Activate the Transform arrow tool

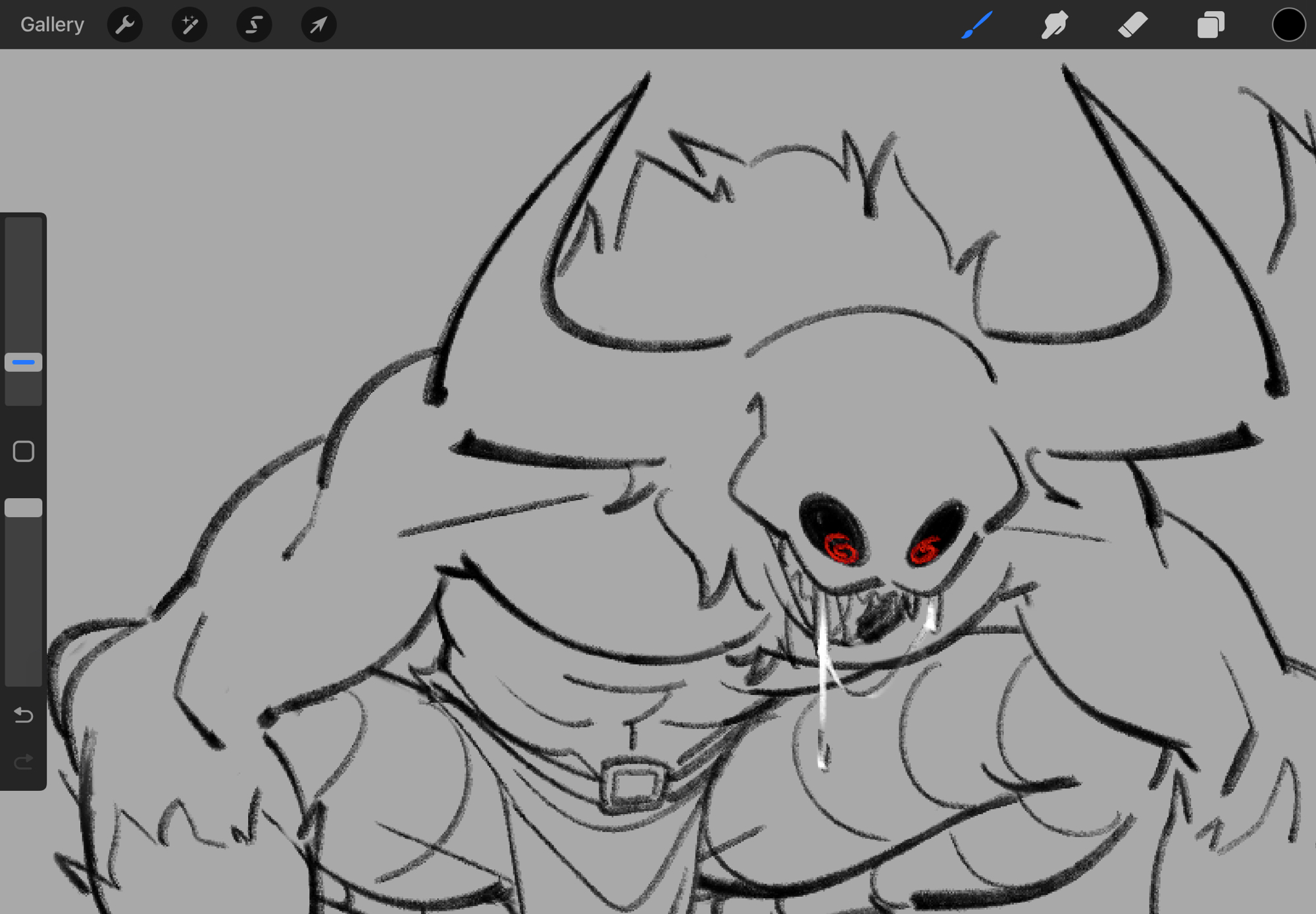[318, 25]
